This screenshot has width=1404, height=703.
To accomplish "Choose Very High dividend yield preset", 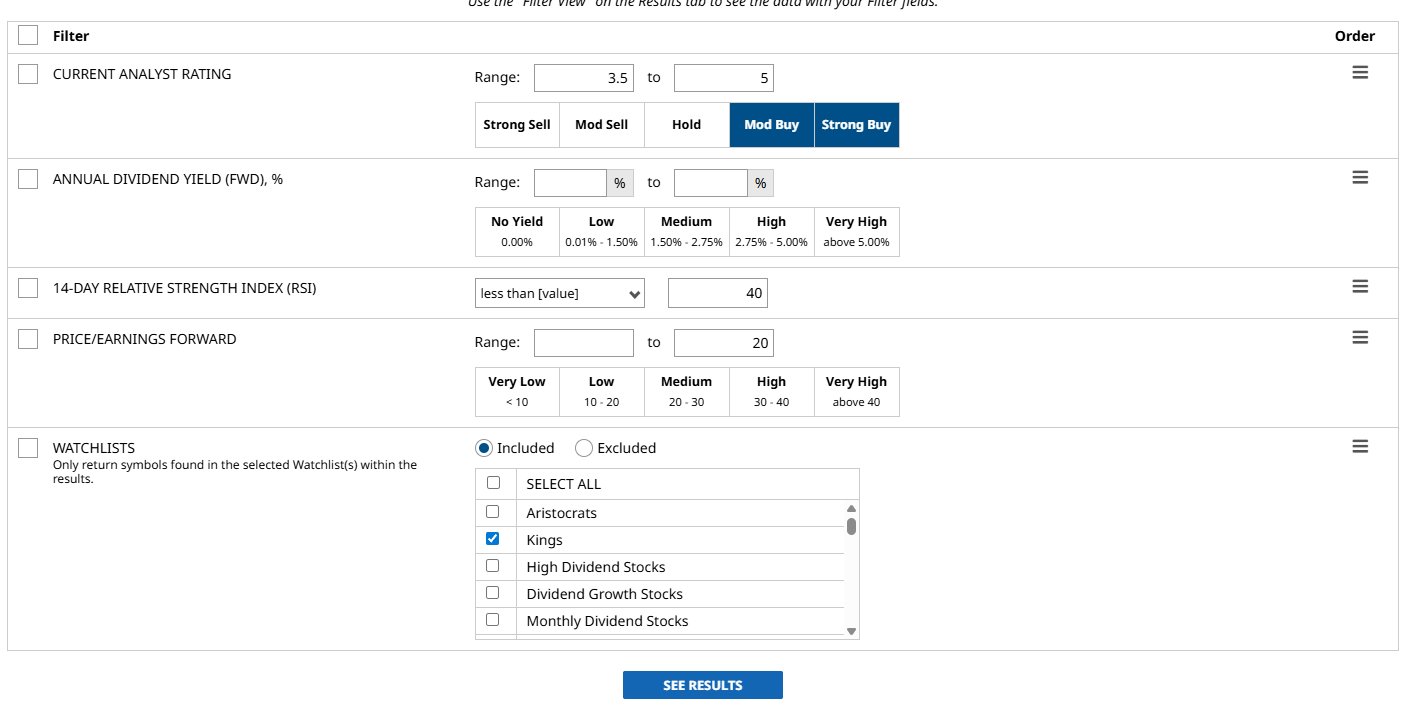I will click(x=856, y=231).
